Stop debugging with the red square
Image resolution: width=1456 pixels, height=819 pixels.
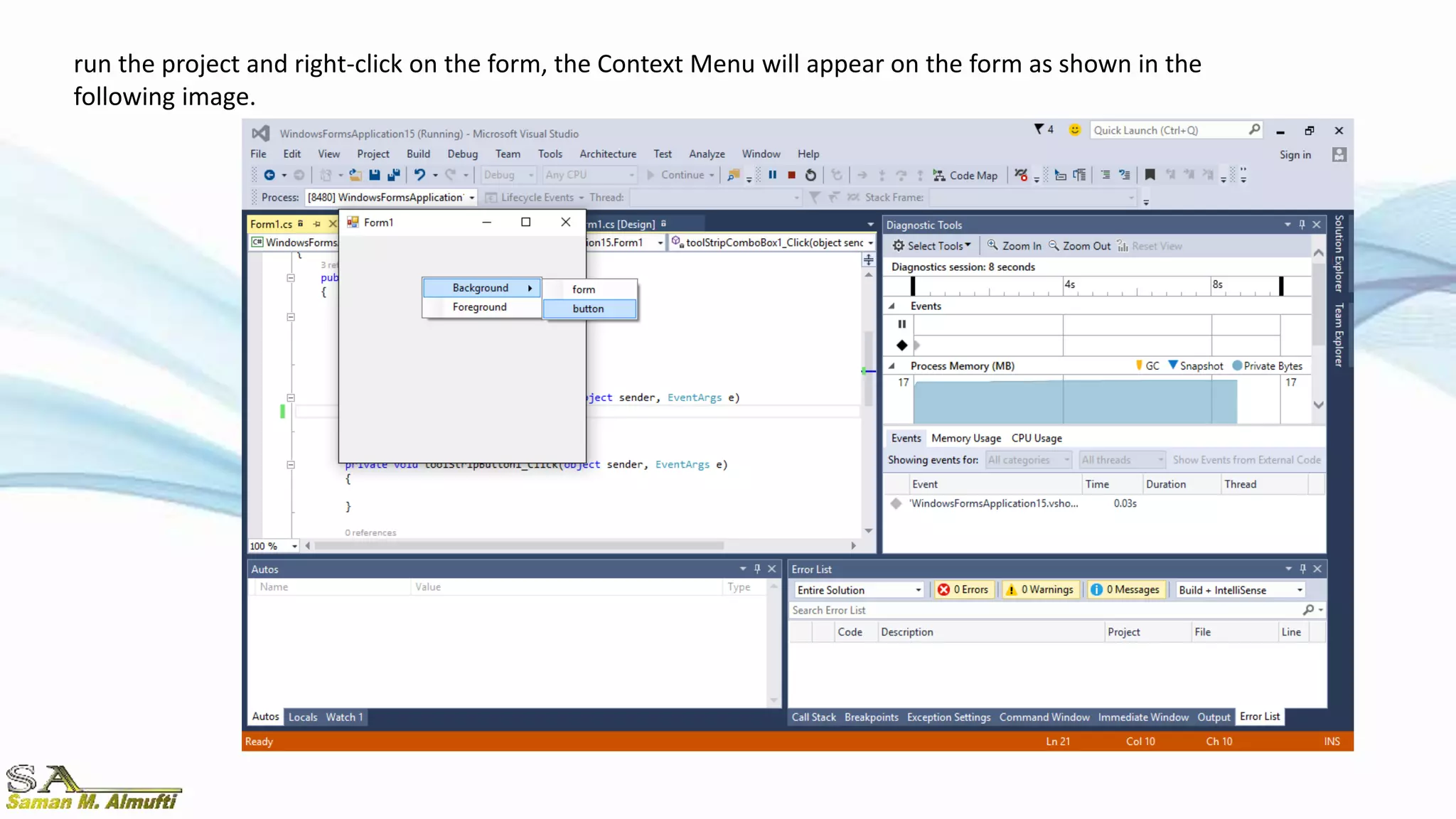click(x=791, y=175)
